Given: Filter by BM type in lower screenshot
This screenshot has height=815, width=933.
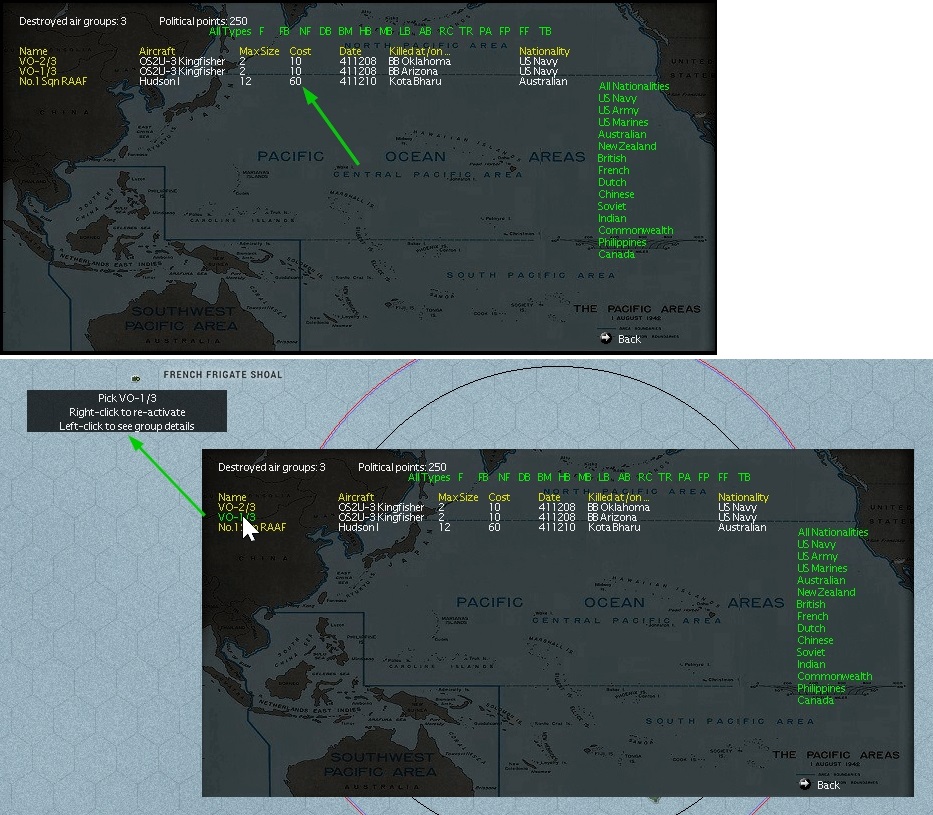Looking at the screenshot, I should tap(544, 477).
